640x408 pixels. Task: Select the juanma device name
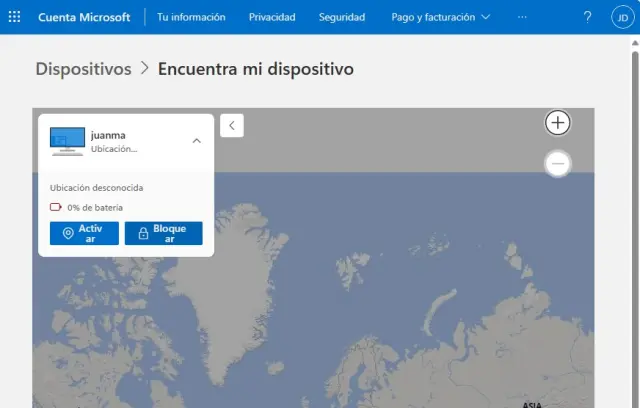pos(108,135)
